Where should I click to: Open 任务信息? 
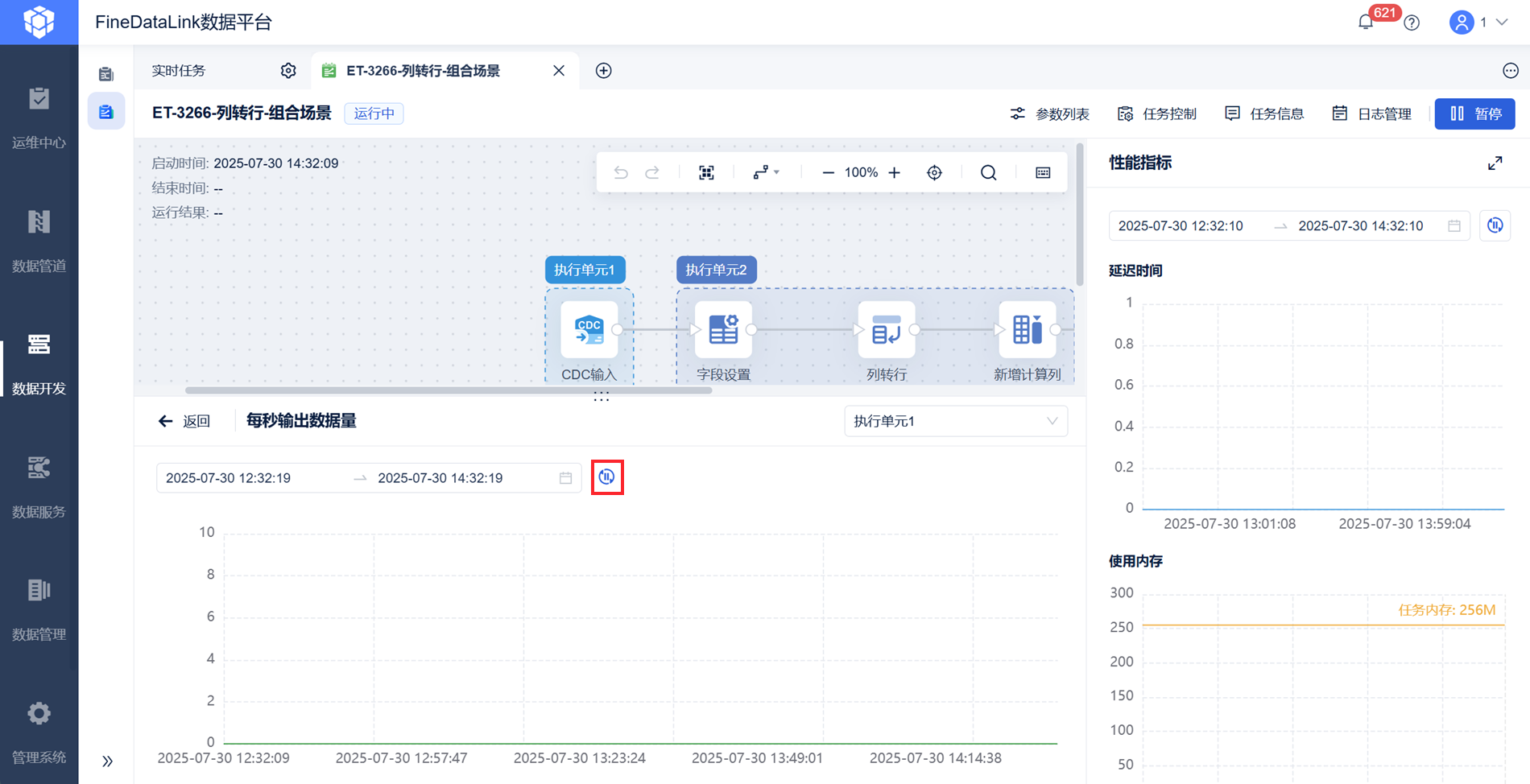tap(1263, 113)
